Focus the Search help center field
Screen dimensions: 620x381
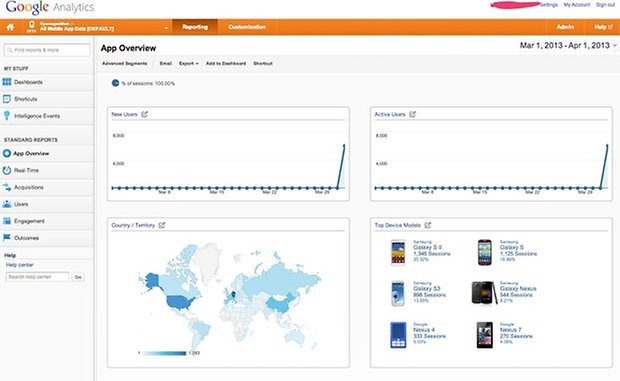(x=38, y=277)
